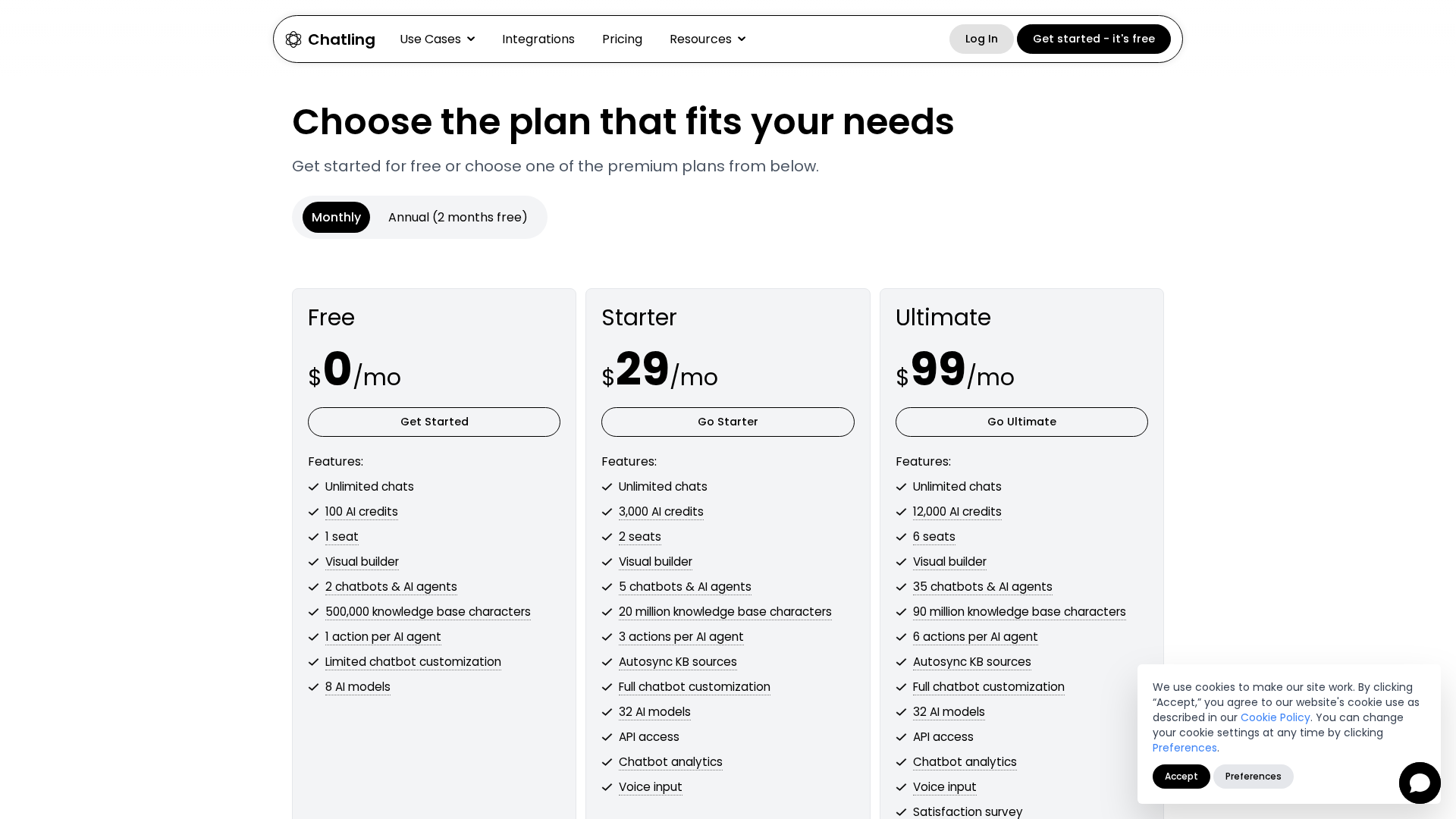This screenshot has height=819, width=1456.
Task: Select the Go Starter button
Action: coord(727,422)
